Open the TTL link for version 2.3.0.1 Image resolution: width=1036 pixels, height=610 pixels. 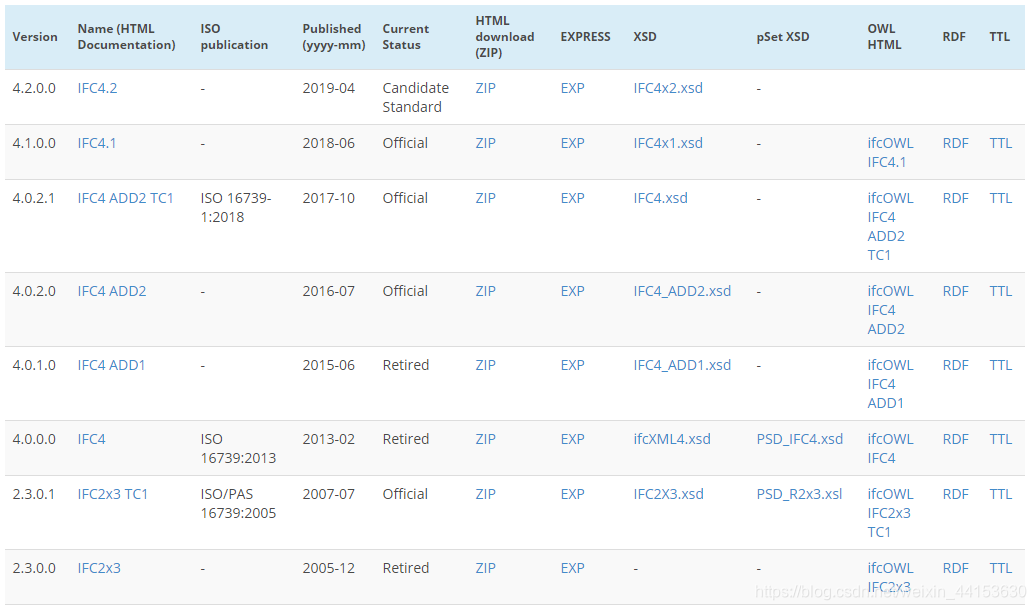1000,494
